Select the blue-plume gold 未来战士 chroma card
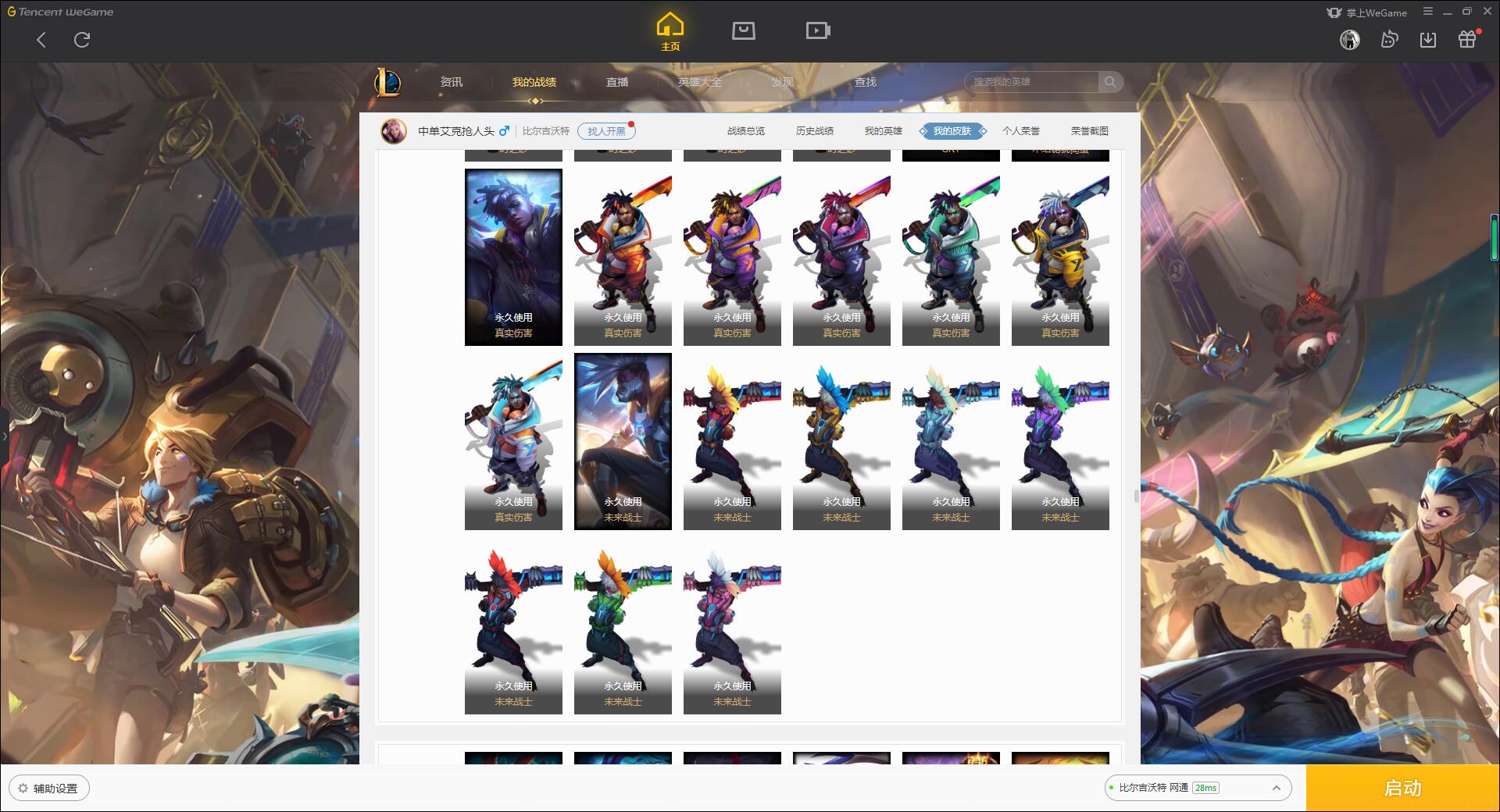The width and height of the screenshot is (1500, 812). pos(841,441)
